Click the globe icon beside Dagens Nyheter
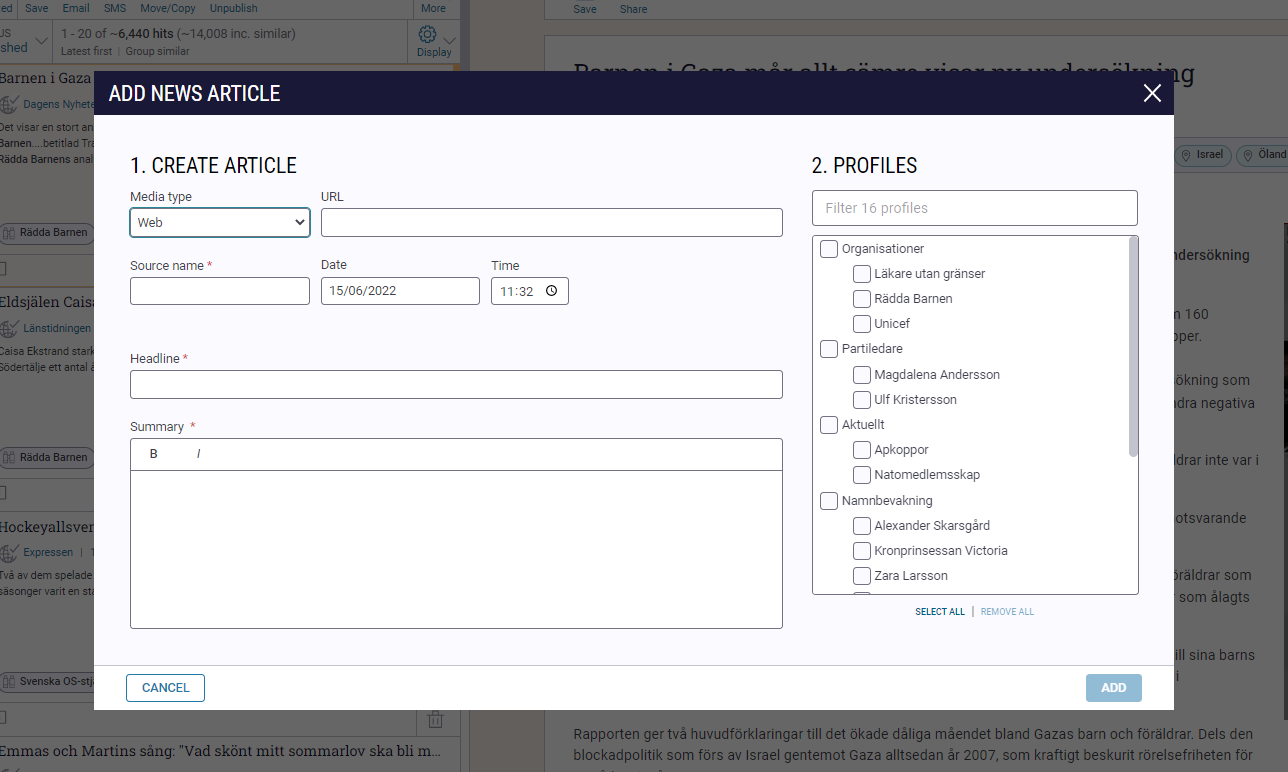This screenshot has width=1288, height=772. point(10,104)
